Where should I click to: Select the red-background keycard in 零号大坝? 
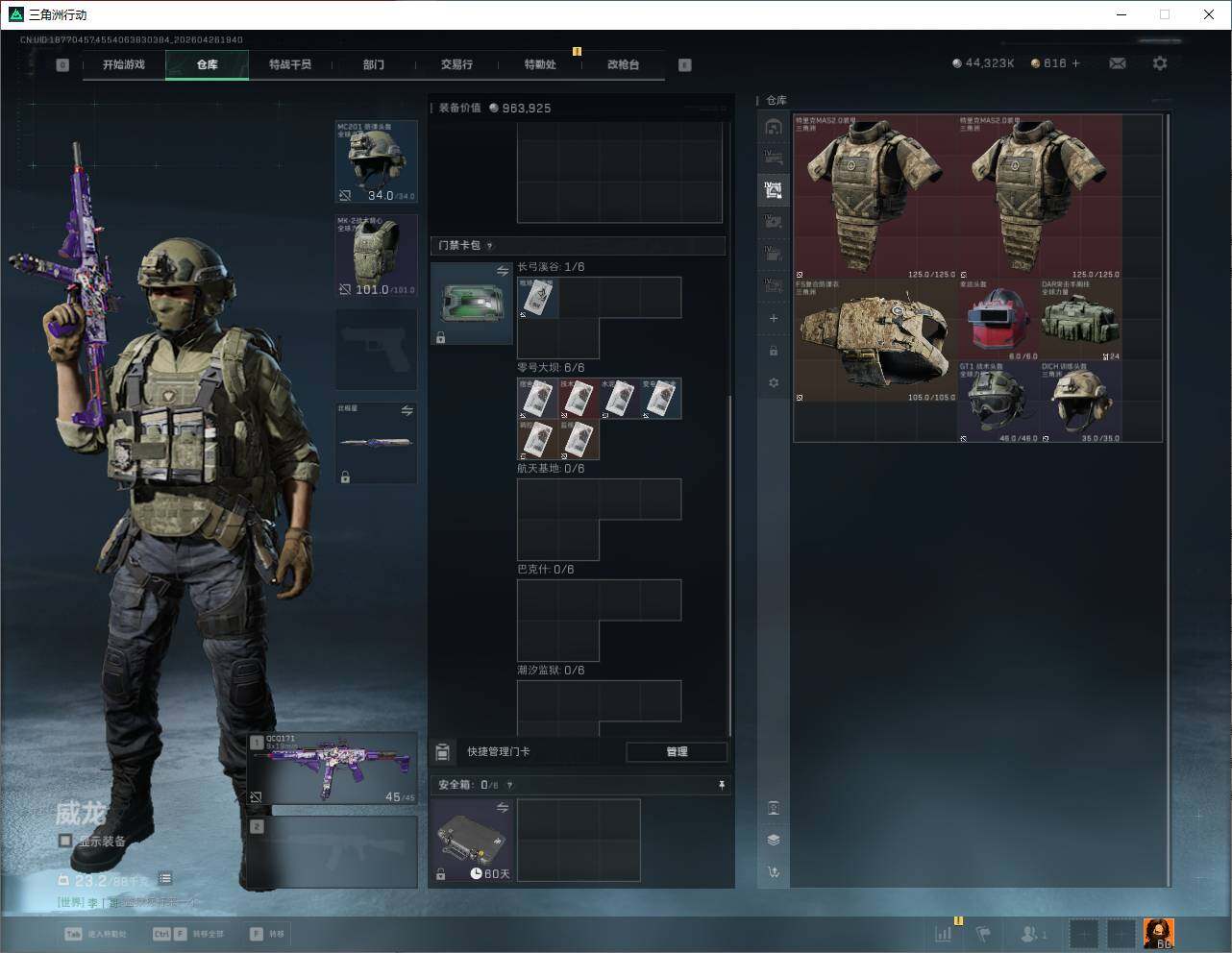click(x=579, y=399)
